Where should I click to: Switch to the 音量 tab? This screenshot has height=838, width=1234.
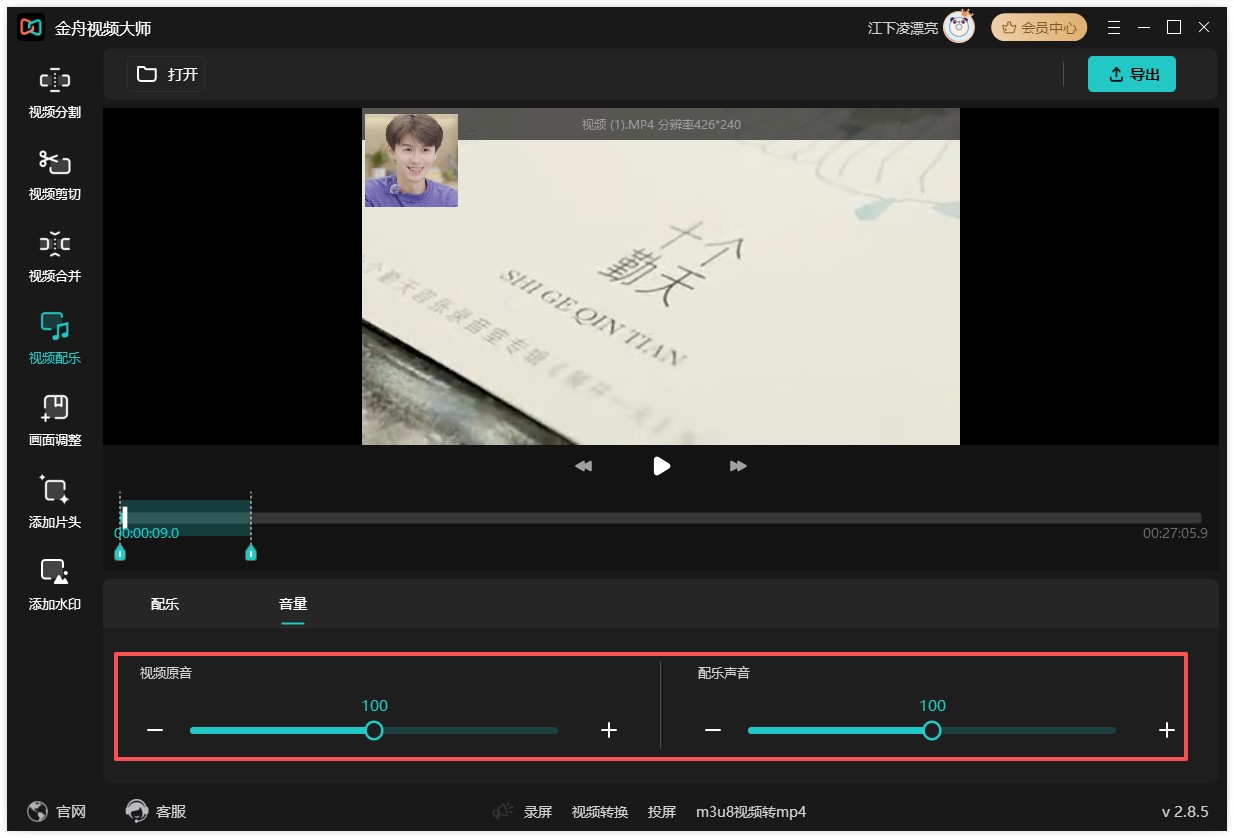293,604
